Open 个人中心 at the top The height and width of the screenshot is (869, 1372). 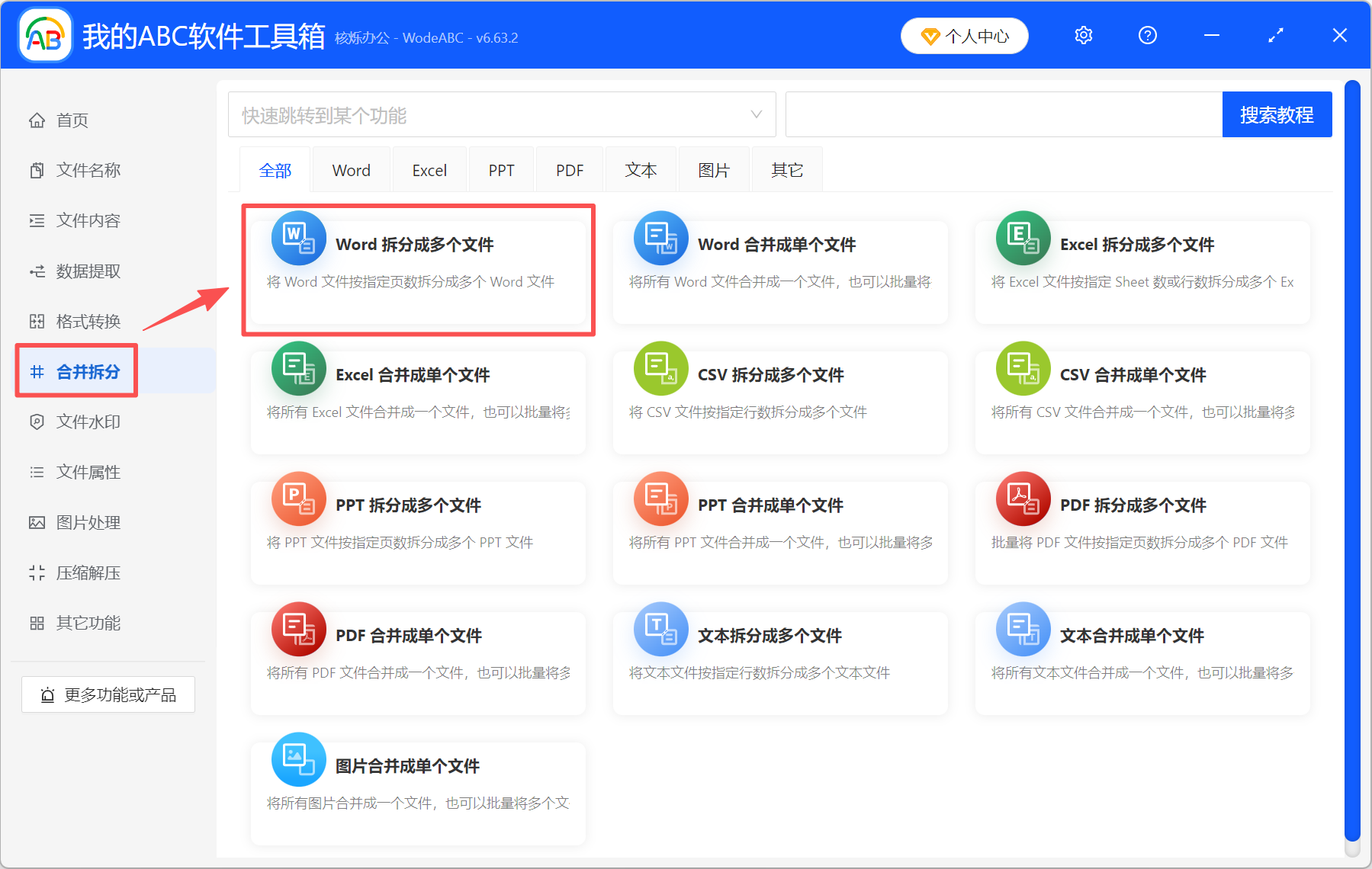coord(964,35)
